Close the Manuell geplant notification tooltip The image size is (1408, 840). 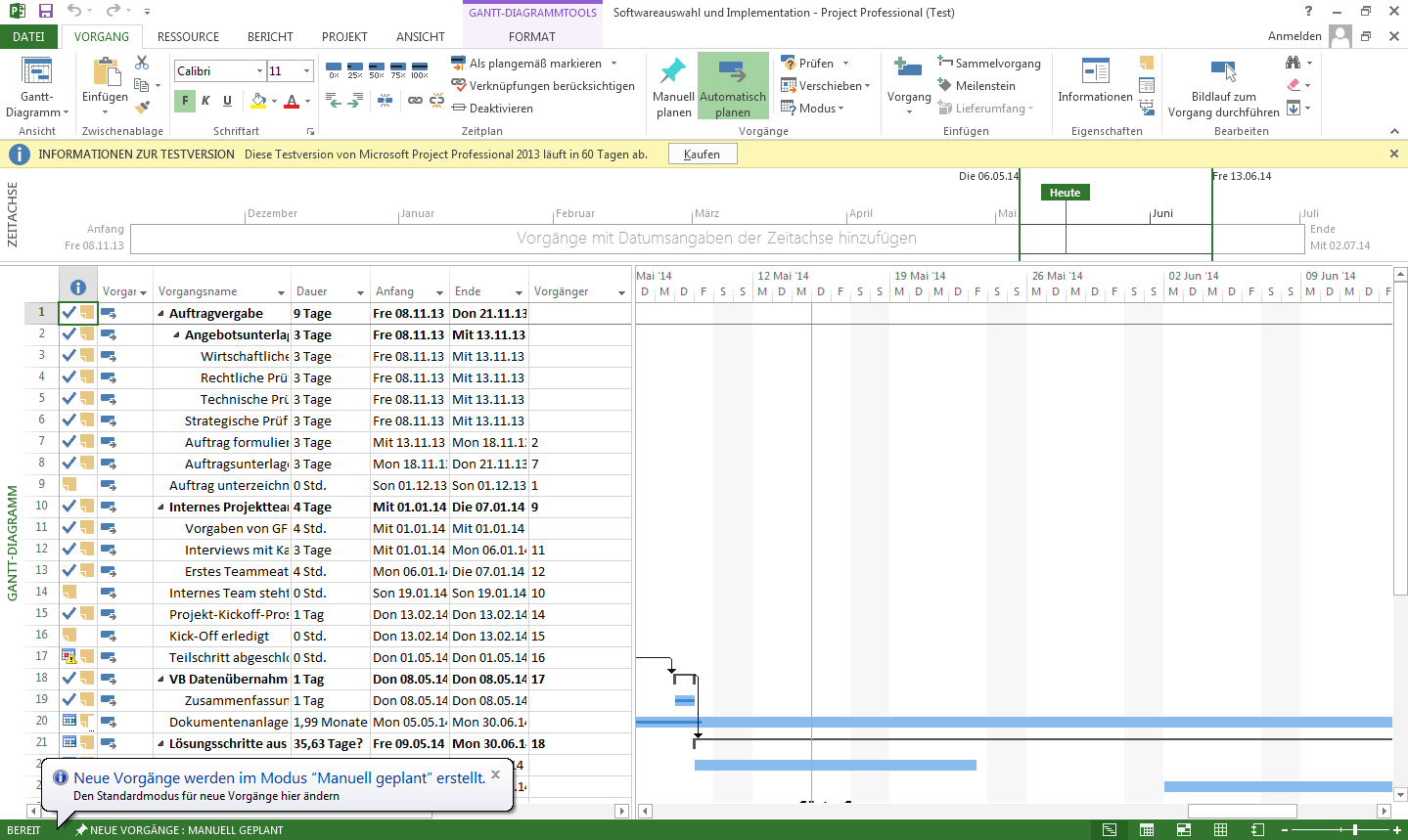(495, 774)
